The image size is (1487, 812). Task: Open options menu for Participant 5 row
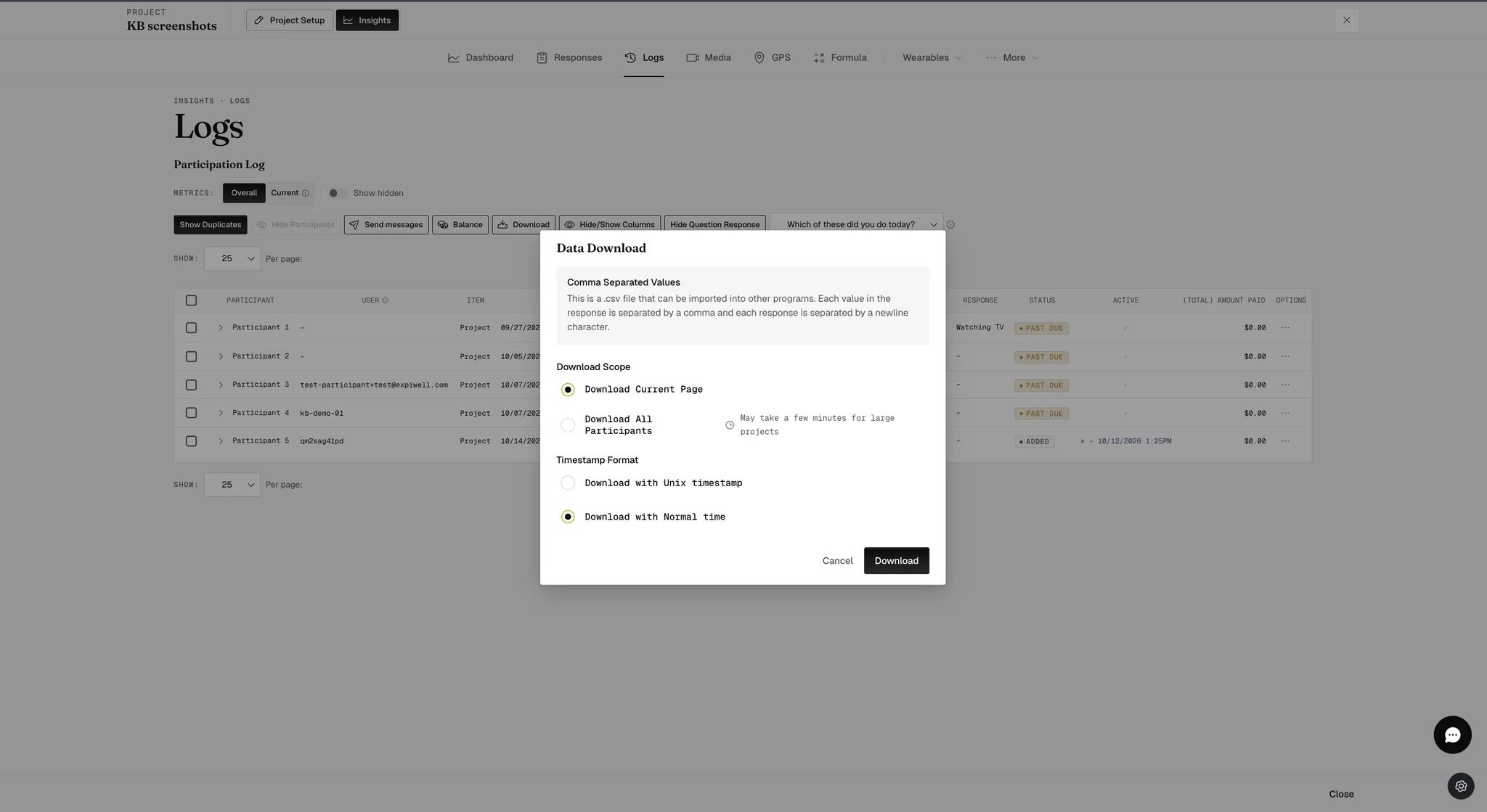pyautogui.click(x=1285, y=441)
